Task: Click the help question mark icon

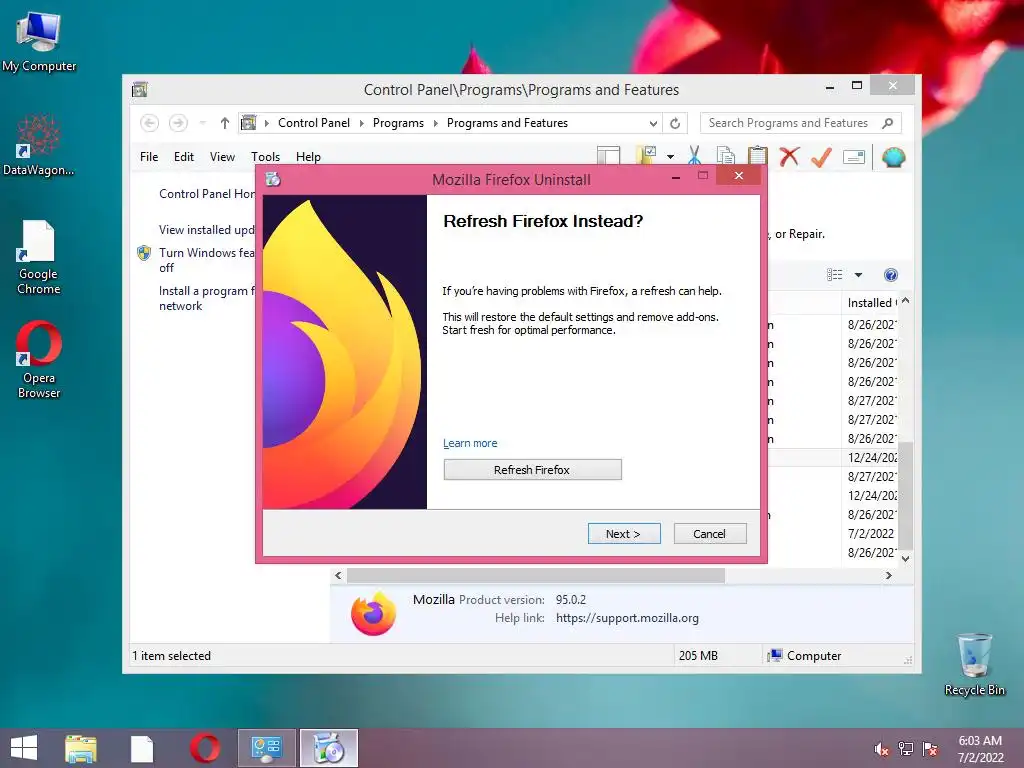Action: [891, 275]
